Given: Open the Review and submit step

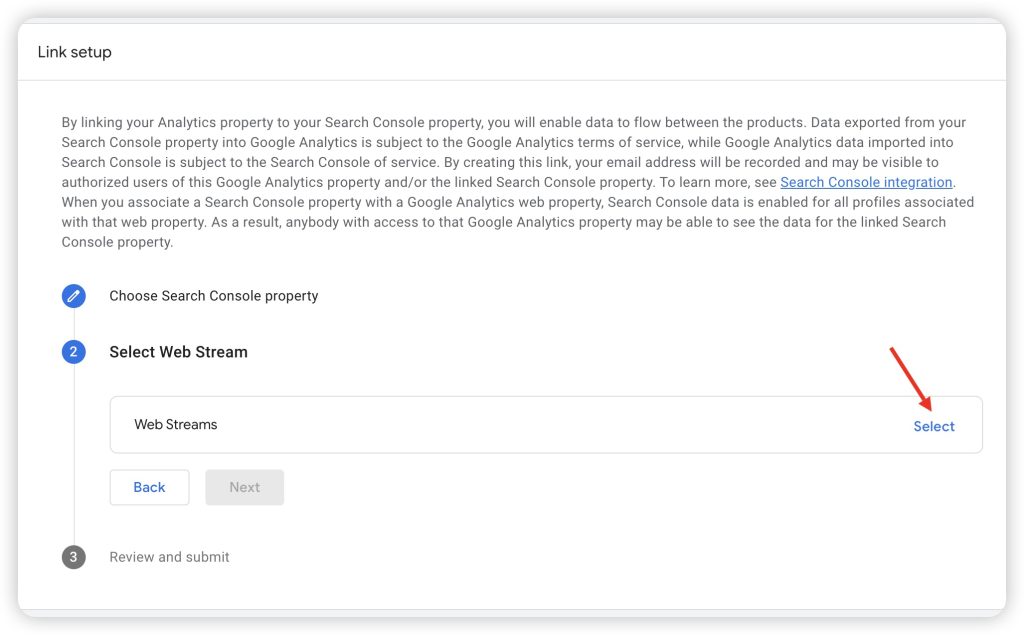Looking at the screenshot, I should [169, 557].
